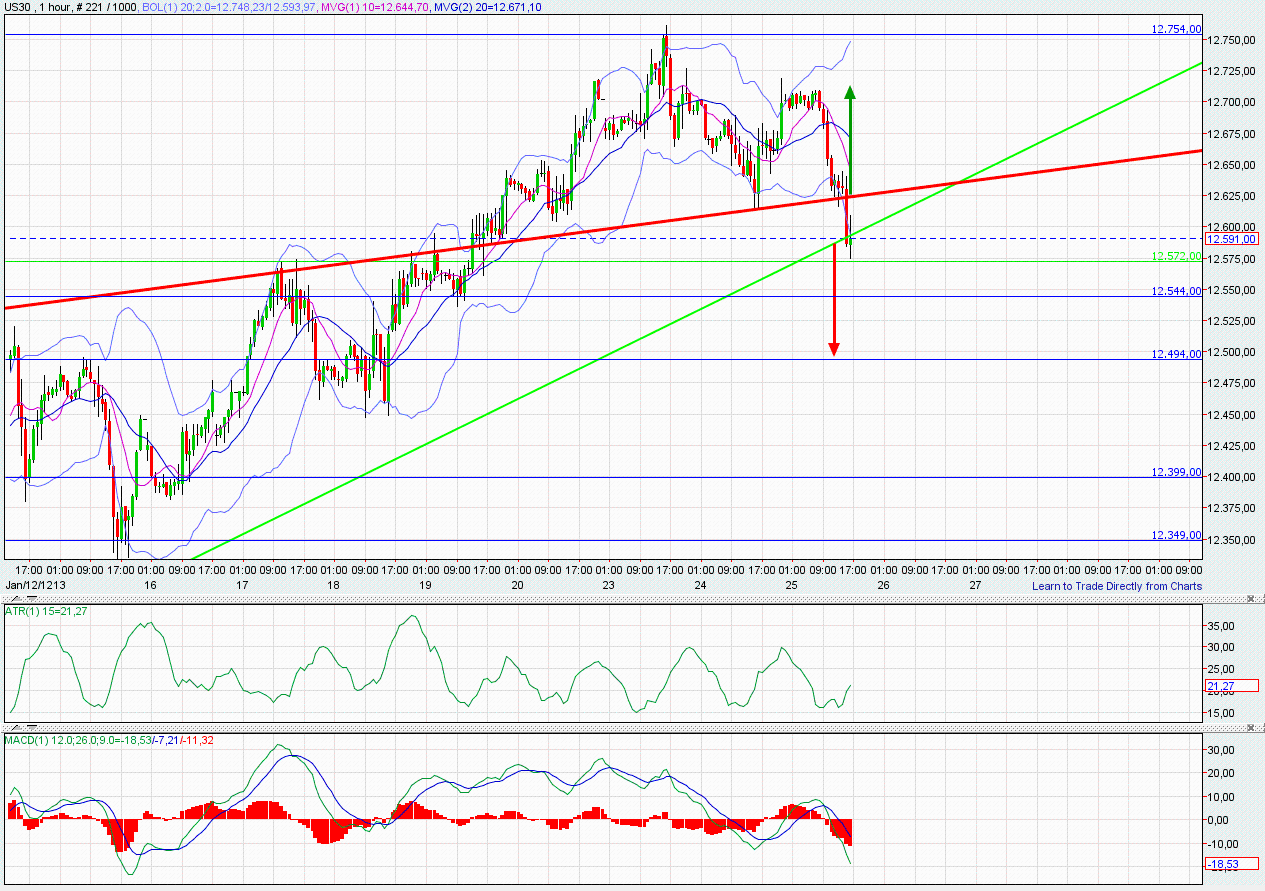This screenshot has height=891, width=1265.
Task: Click the 12.399,00 horizontal line label
Action: pos(1176,472)
